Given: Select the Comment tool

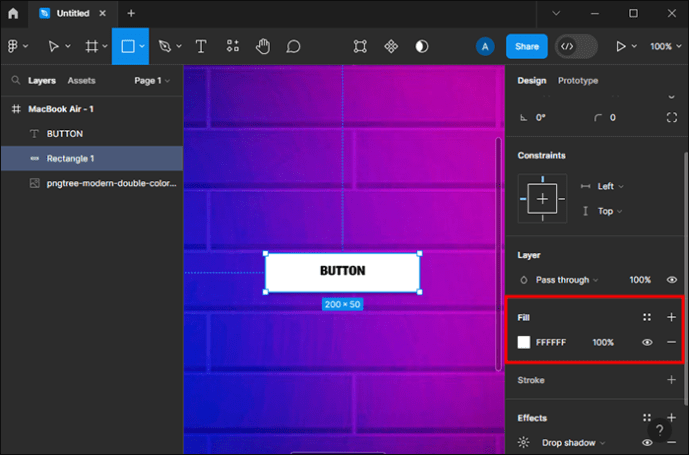Looking at the screenshot, I should 293,46.
